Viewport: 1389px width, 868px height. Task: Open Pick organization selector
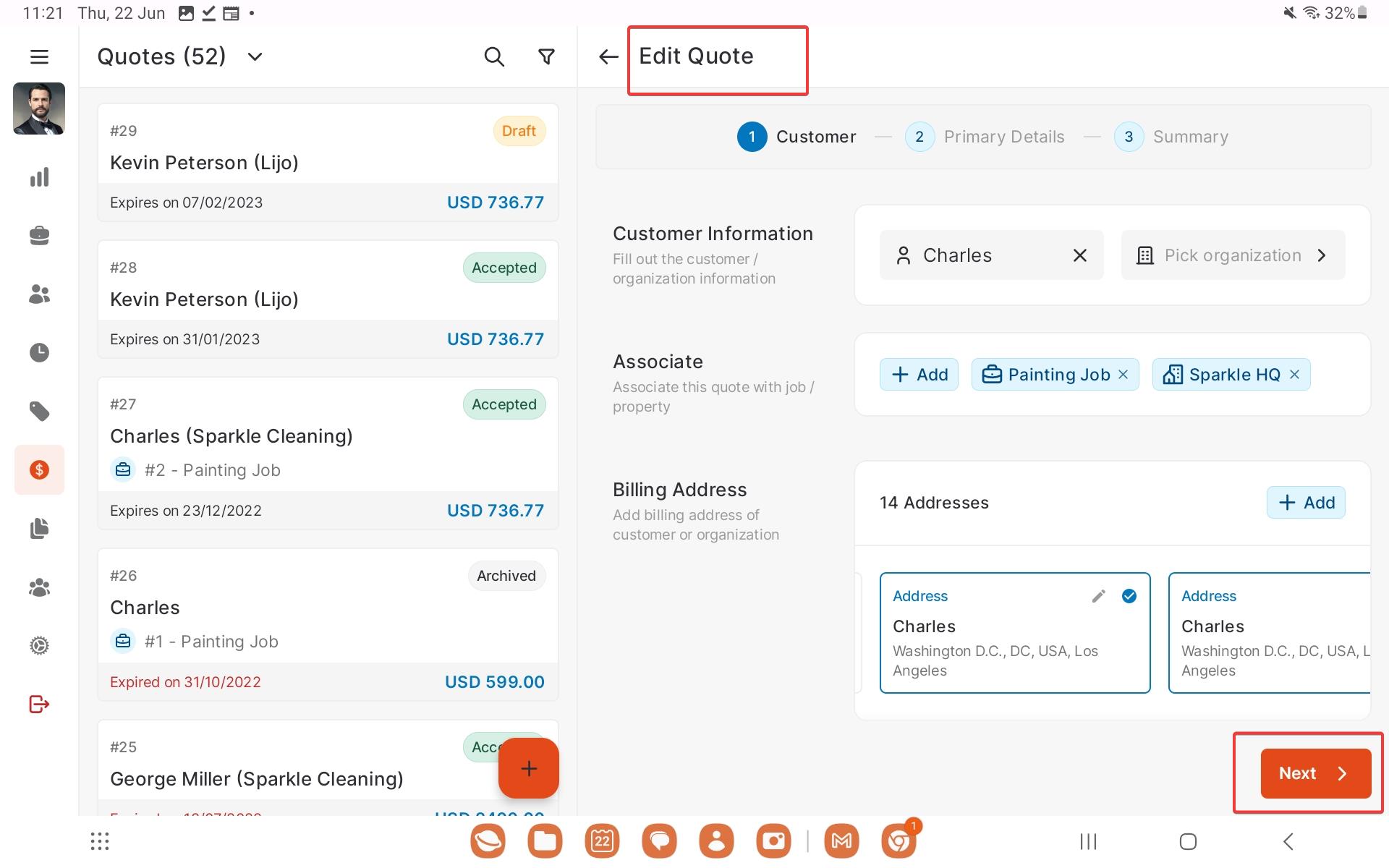(x=1233, y=255)
